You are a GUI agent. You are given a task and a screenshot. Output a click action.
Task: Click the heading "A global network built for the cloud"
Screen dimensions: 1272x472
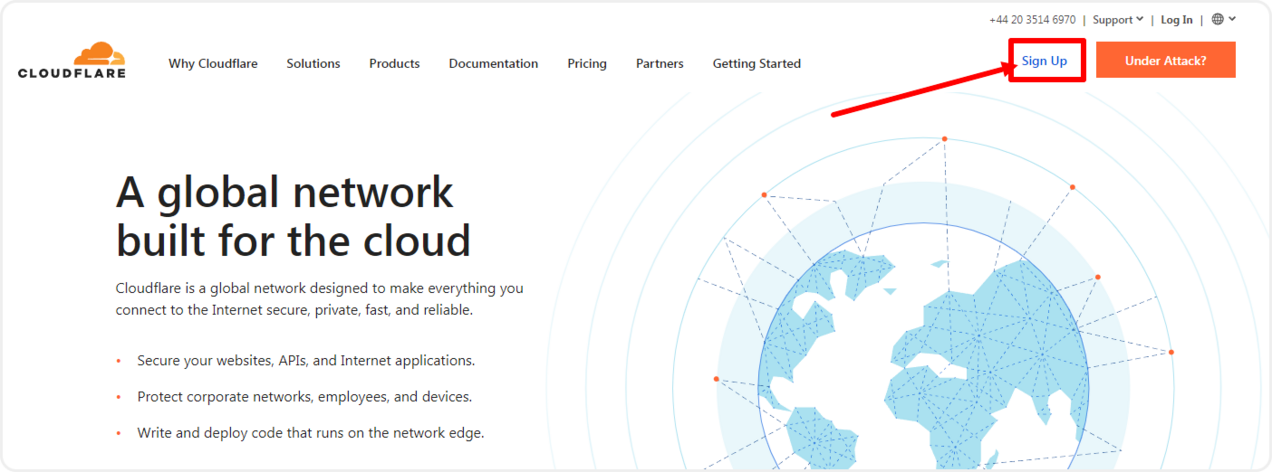(293, 216)
